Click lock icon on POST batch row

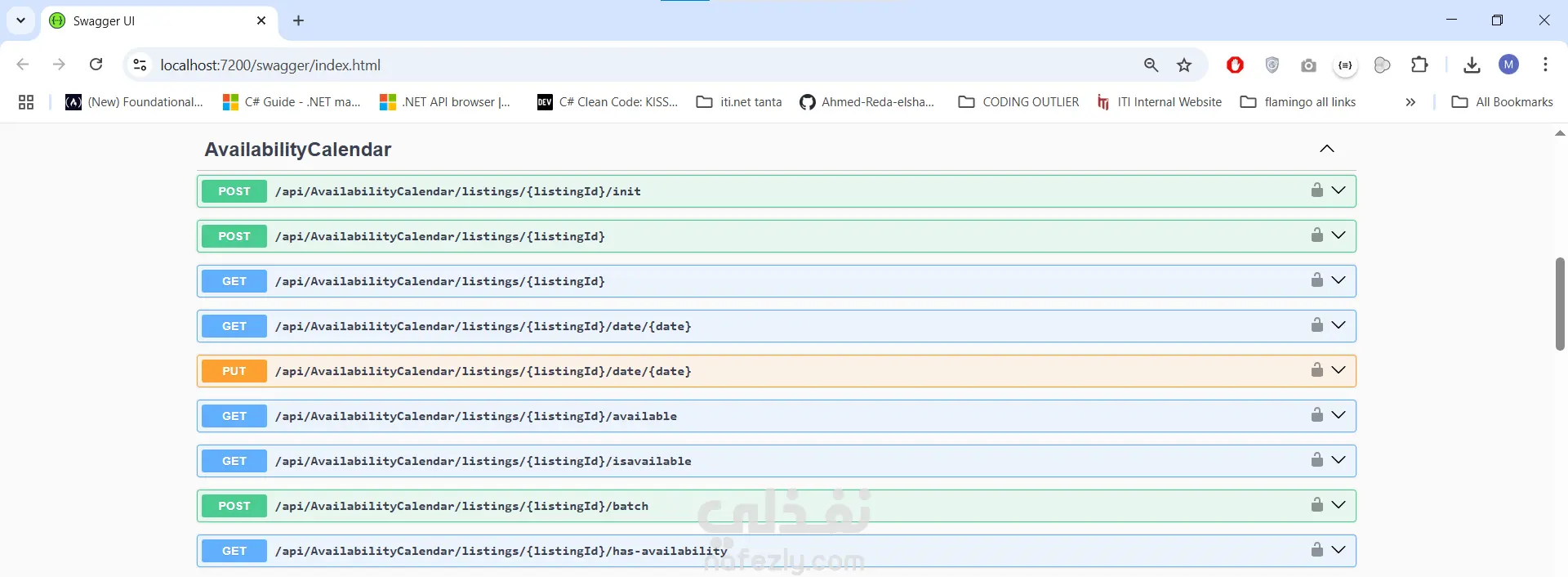(x=1316, y=505)
